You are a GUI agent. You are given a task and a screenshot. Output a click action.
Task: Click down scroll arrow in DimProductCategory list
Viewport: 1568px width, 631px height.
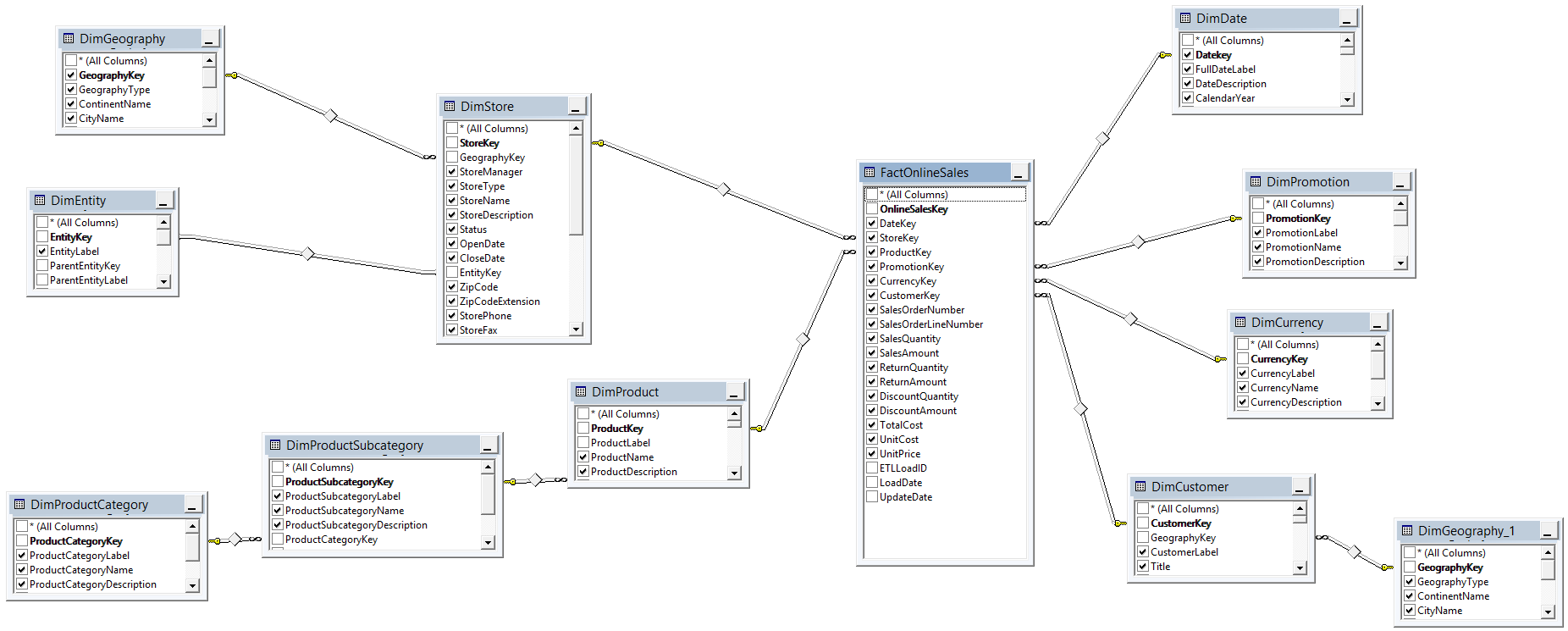(x=192, y=585)
